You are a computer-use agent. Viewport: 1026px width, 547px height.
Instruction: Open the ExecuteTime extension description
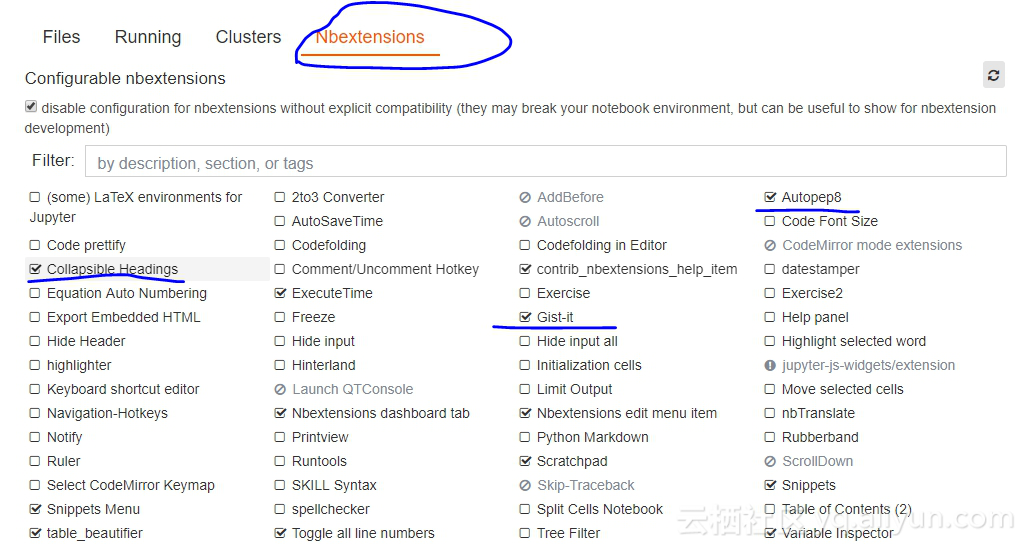[332, 294]
